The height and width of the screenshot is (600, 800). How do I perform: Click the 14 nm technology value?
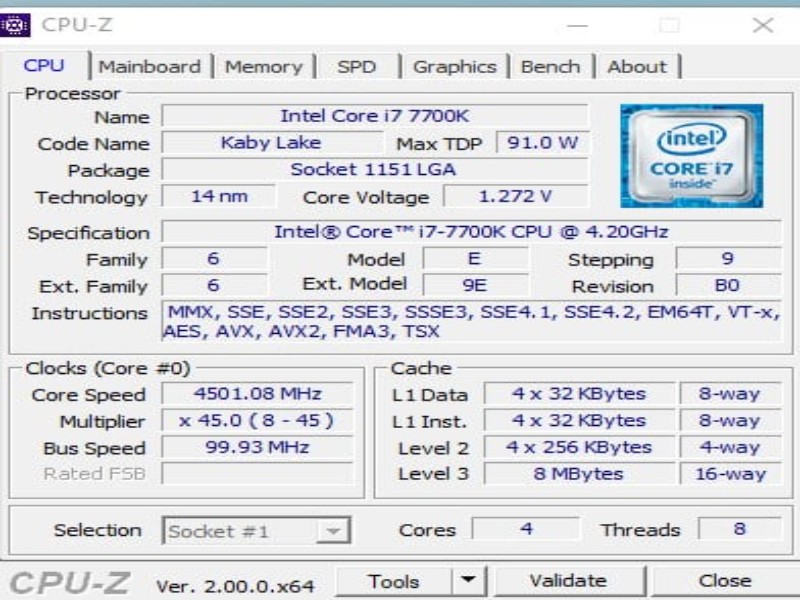coord(219,196)
